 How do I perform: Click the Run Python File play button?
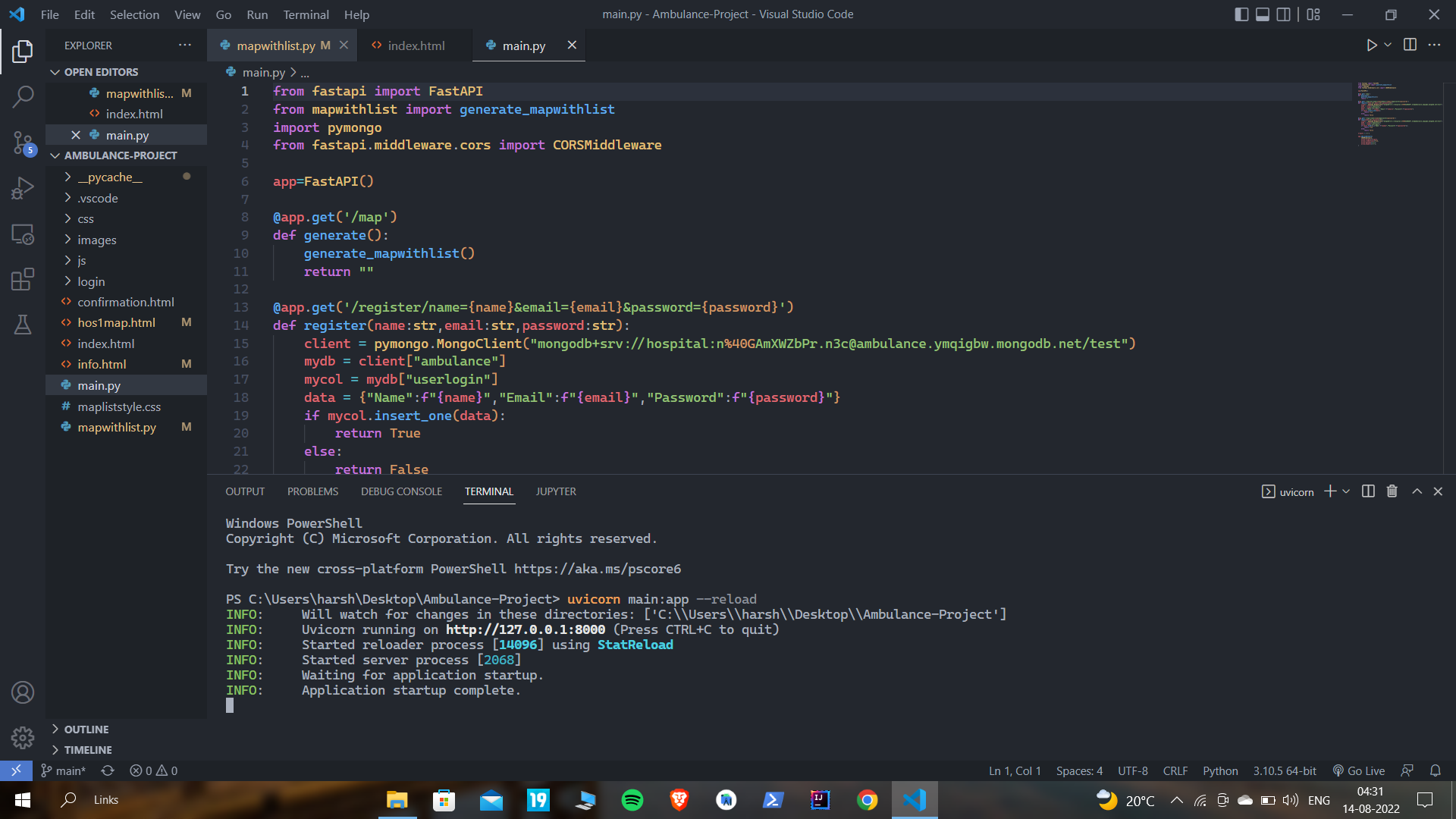1371,45
